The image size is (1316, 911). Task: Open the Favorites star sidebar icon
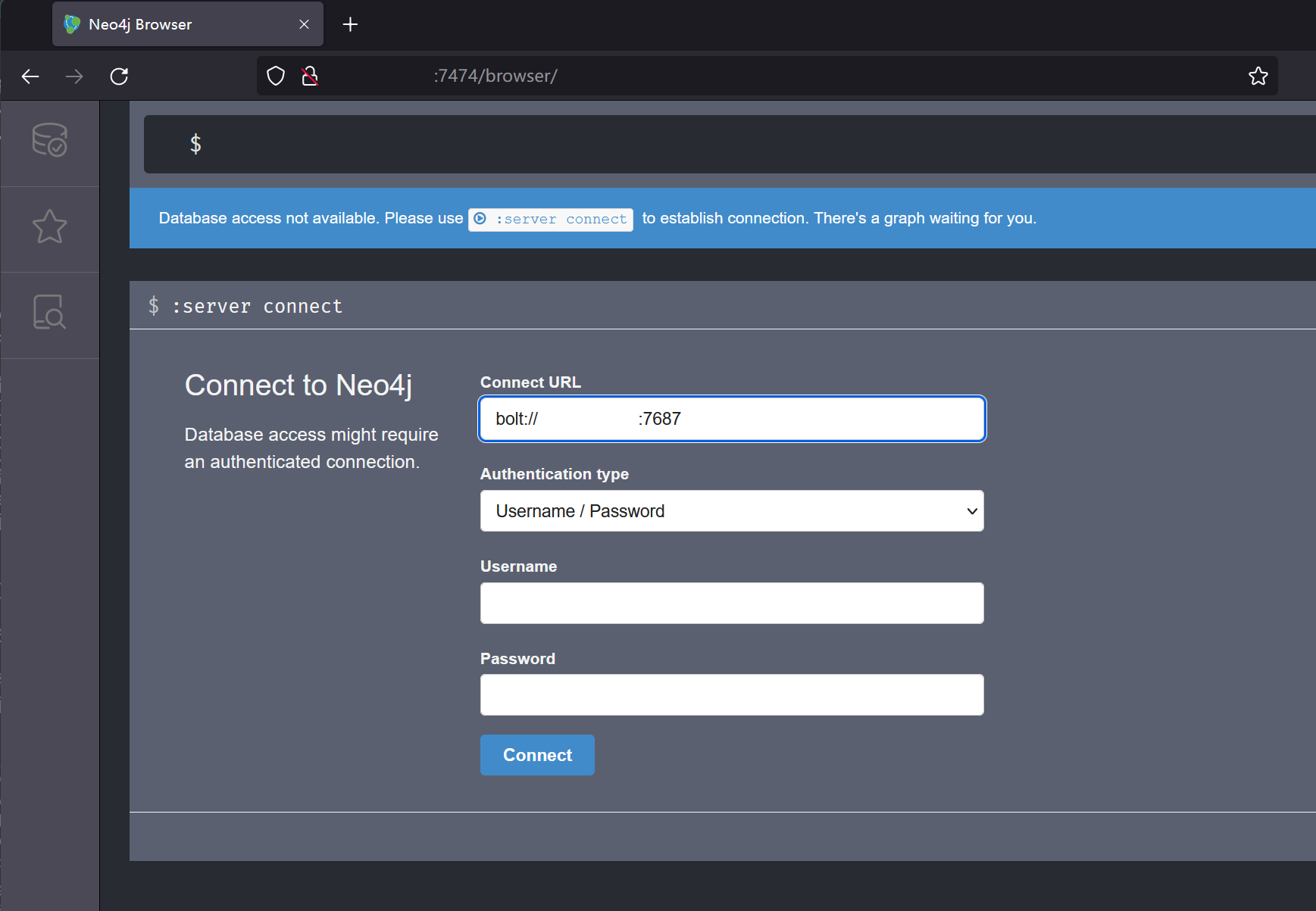point(49,226)
